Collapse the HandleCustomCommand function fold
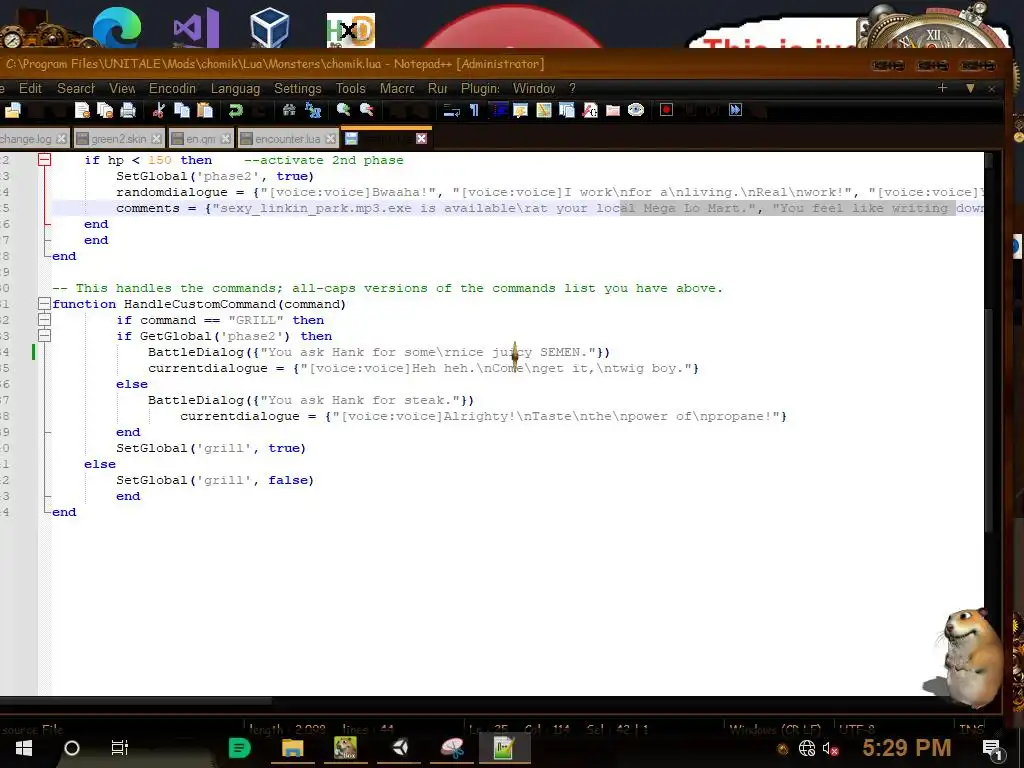This screenshot has height=768, width=1024. point(44,304)
